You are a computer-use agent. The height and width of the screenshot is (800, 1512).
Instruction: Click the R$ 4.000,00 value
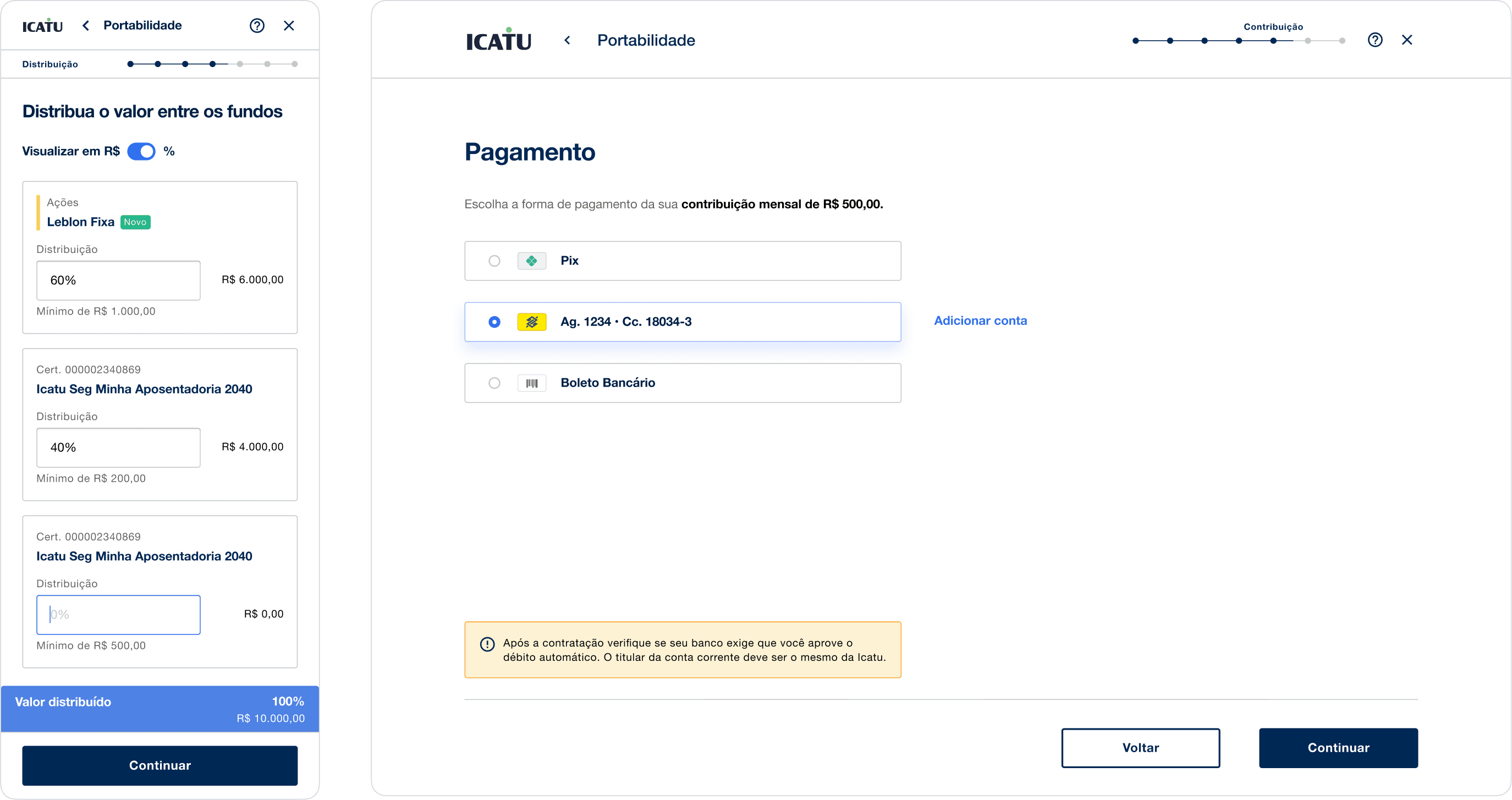[x=252, y=446]
